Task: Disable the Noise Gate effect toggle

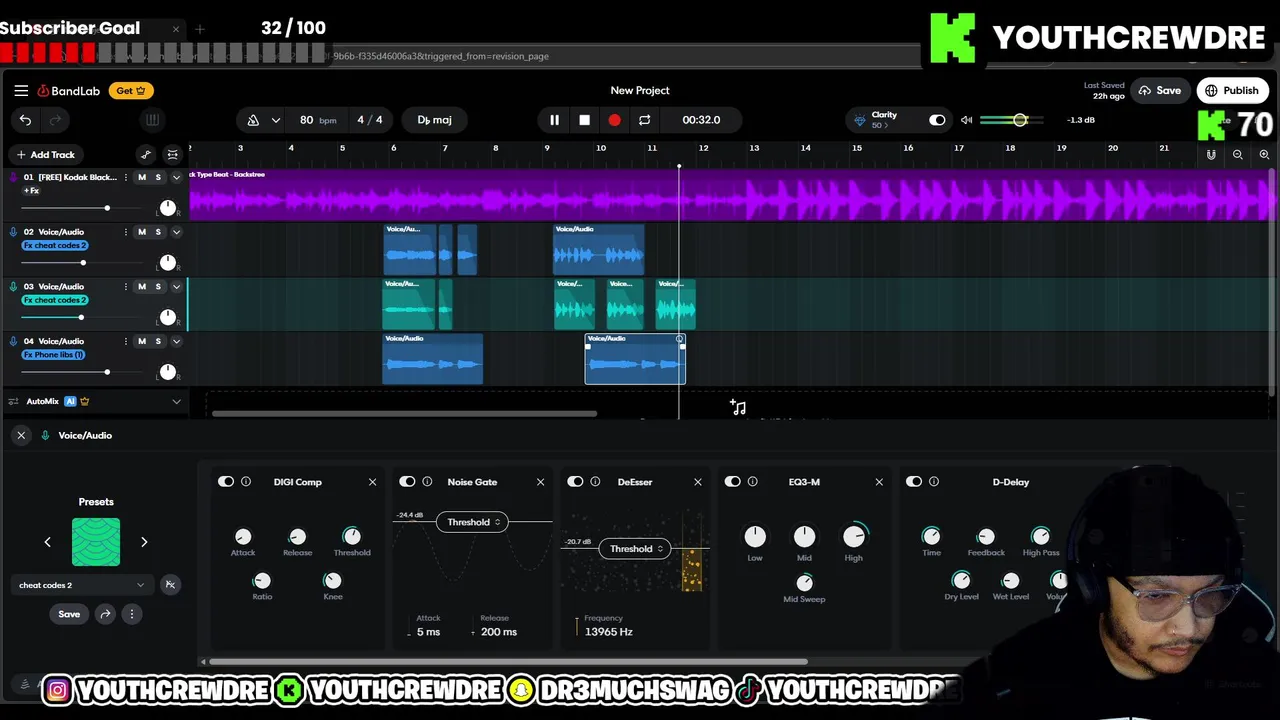Action: [x=407, y=482]
